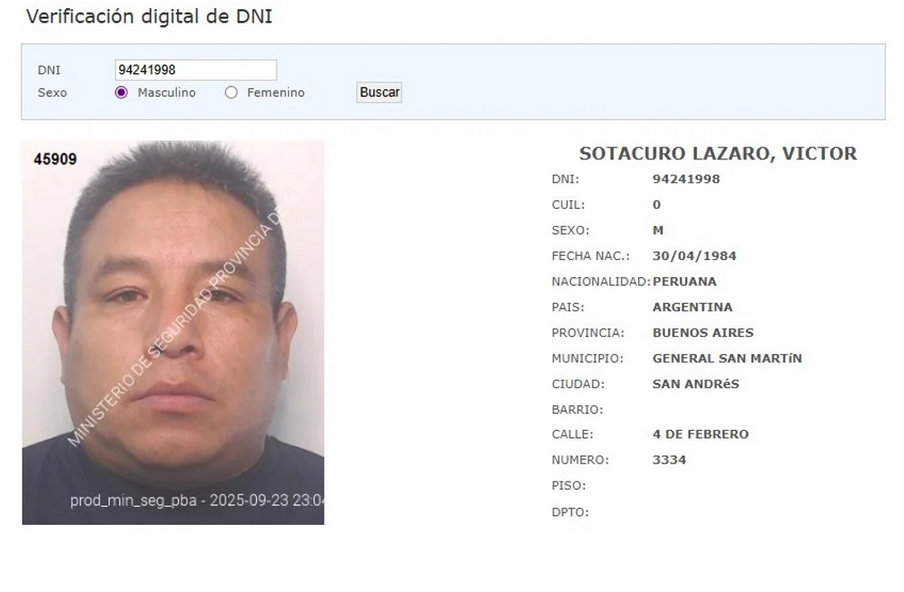The image size is (904, 592).
Task: Click the PAIS value ARGENTINA
Action: tap(692, 307)
